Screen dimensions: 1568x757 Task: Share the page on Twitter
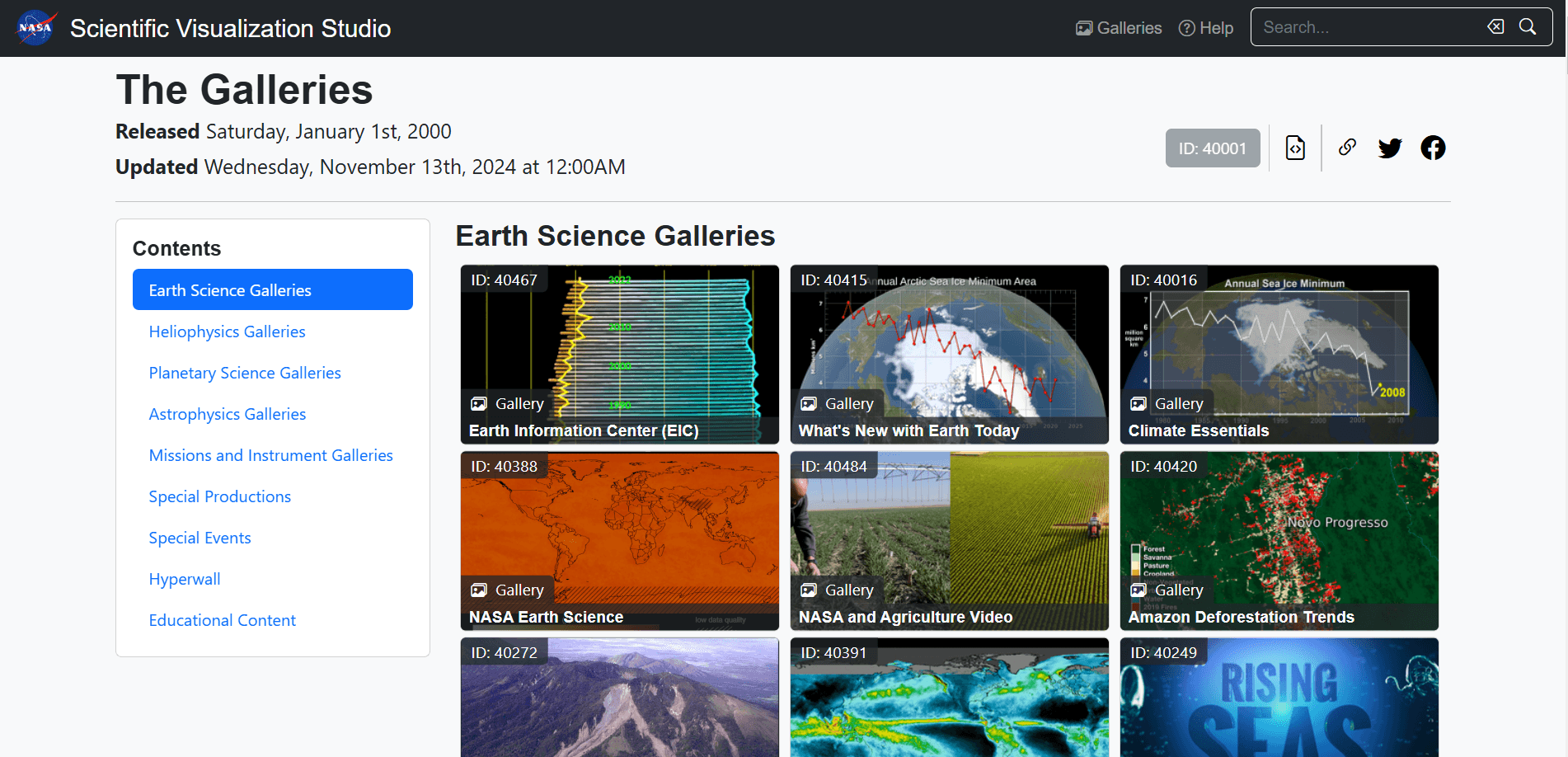(1390, 148)
